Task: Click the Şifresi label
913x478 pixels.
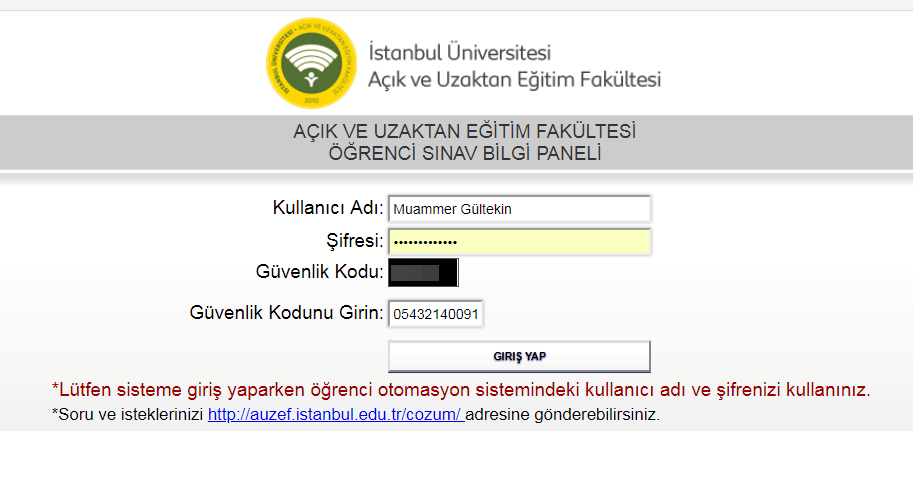Action: click(x=355, y=240)
